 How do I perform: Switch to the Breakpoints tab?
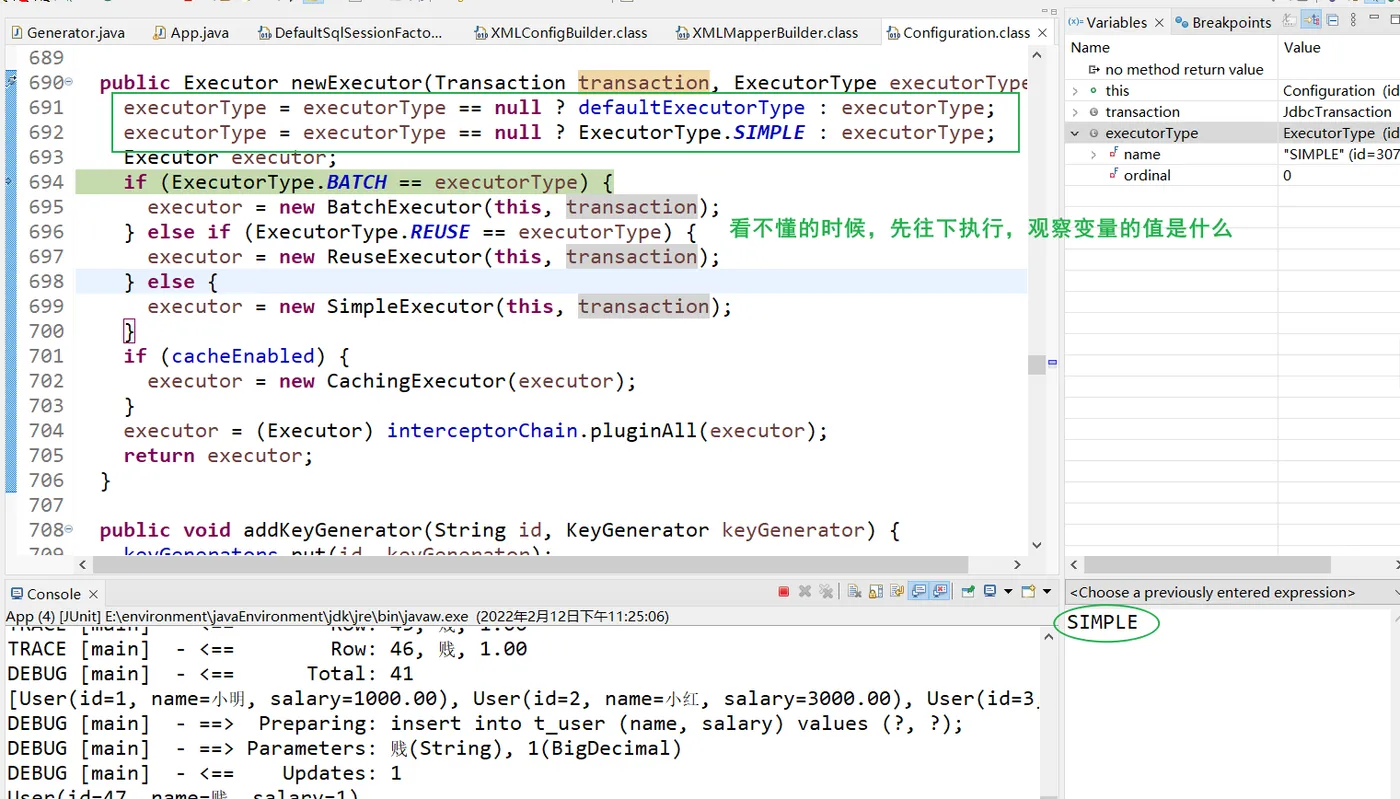click(x=1223, y=22)
